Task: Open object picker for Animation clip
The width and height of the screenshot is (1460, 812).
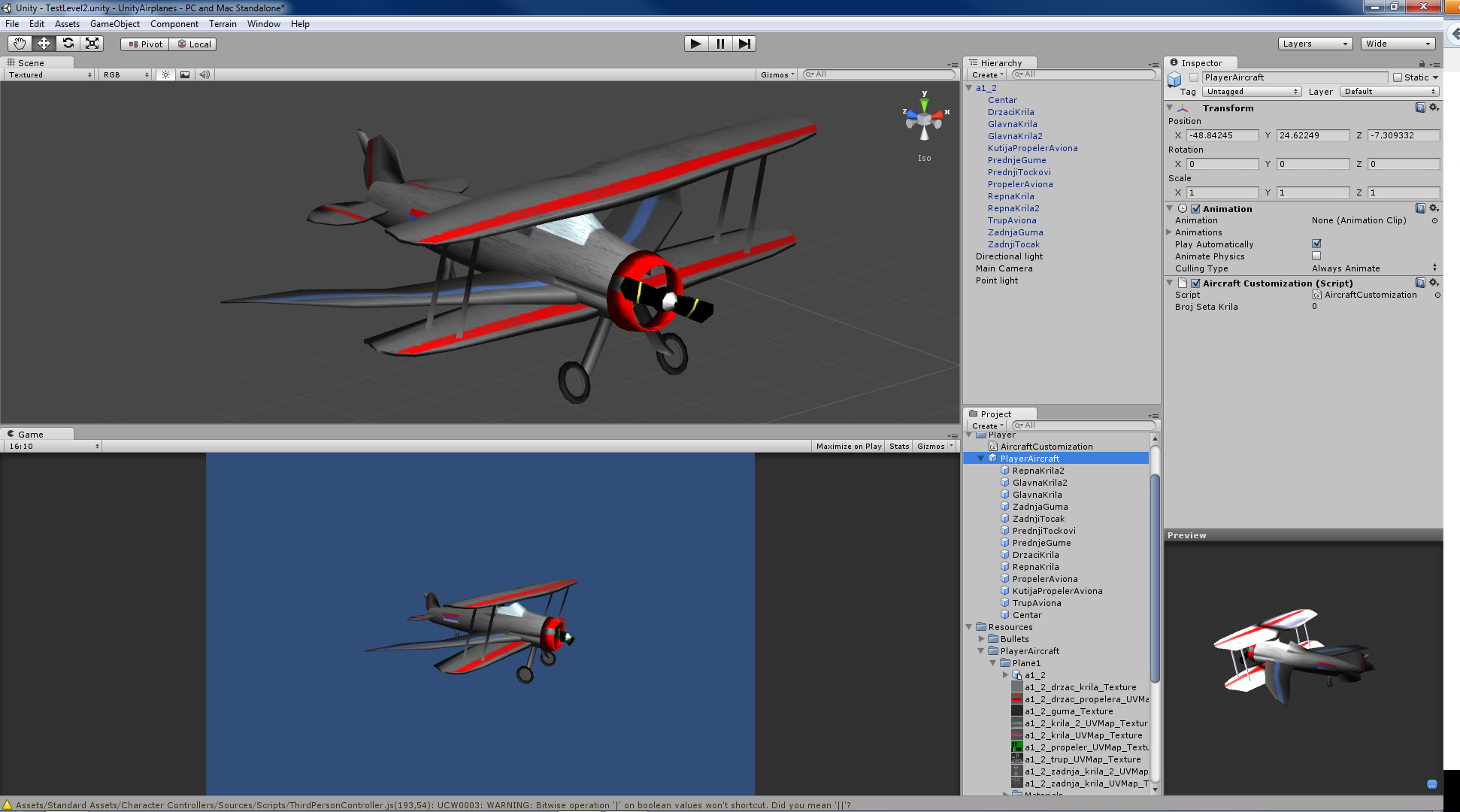Action: pos(1434,220)
